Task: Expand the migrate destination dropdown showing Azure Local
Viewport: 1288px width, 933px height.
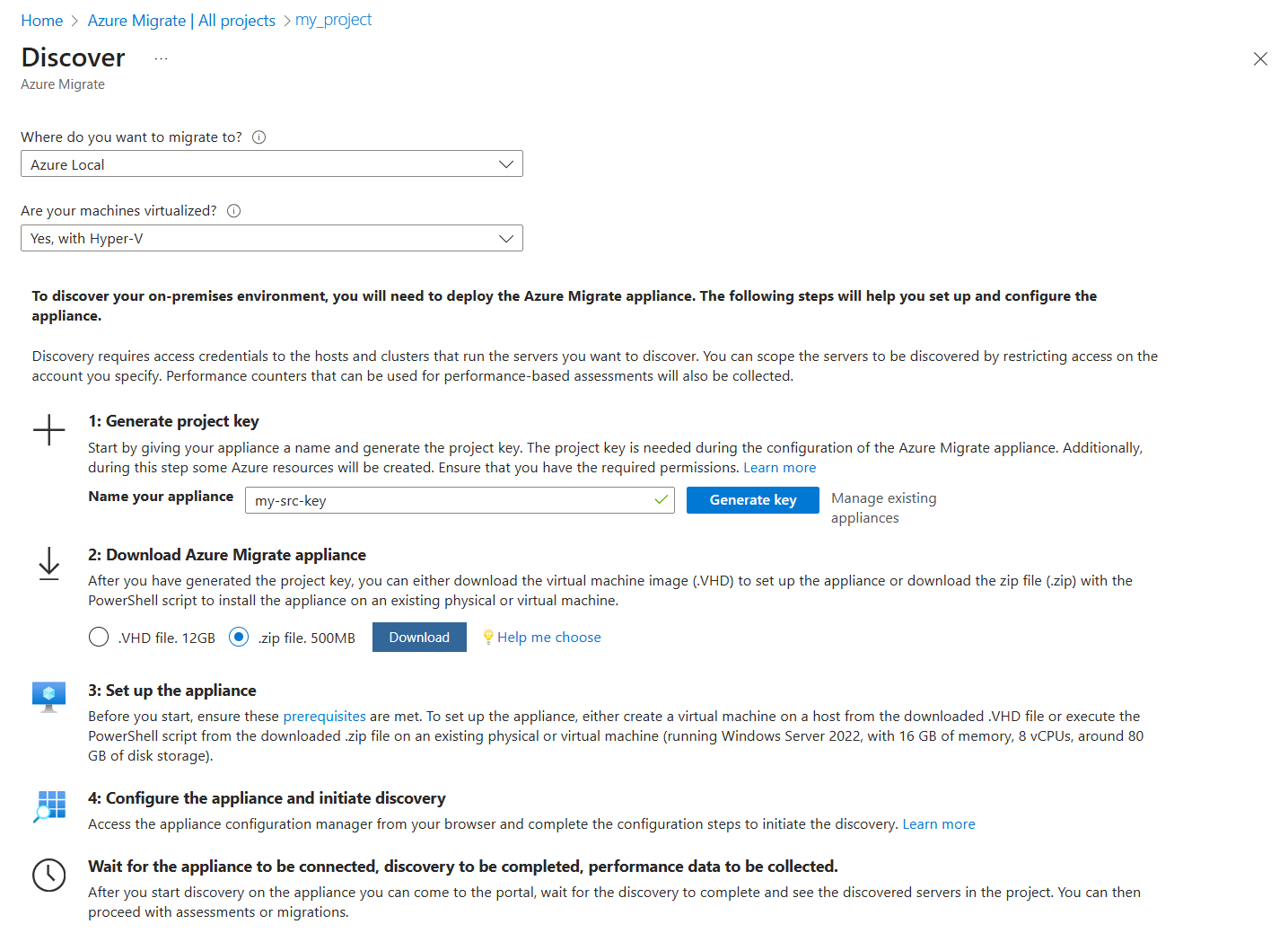Action: click(x=271, y=164)
